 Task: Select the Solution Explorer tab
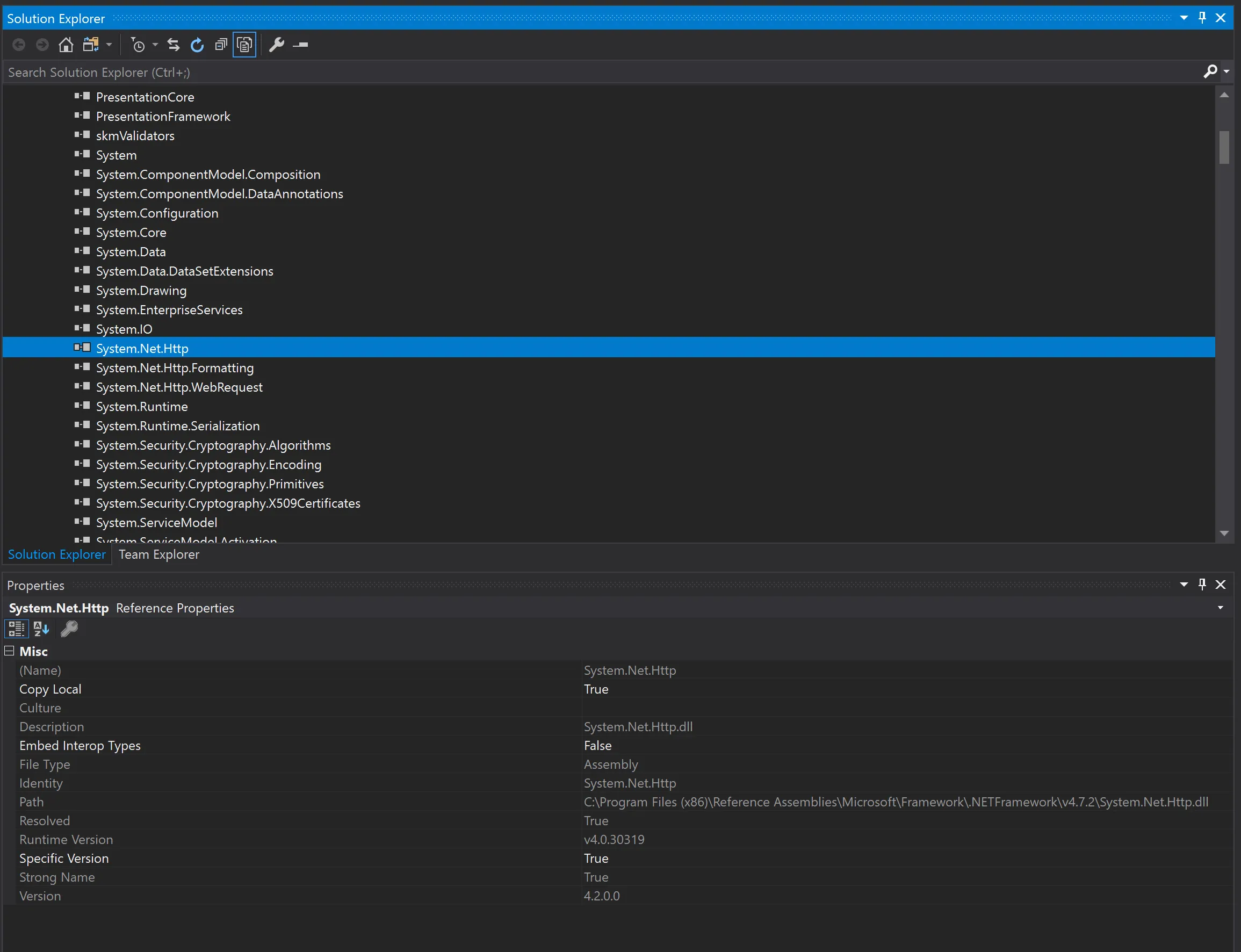click(56, 554)
